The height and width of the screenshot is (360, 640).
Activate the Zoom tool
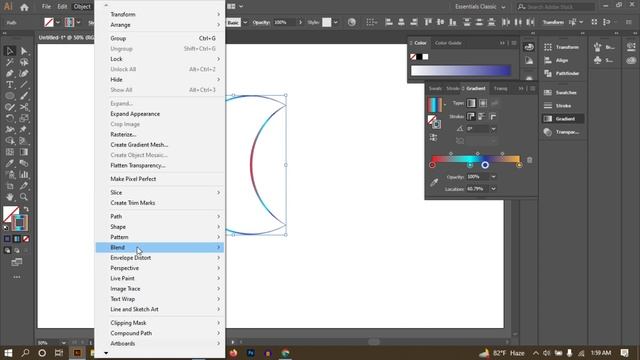24,197
